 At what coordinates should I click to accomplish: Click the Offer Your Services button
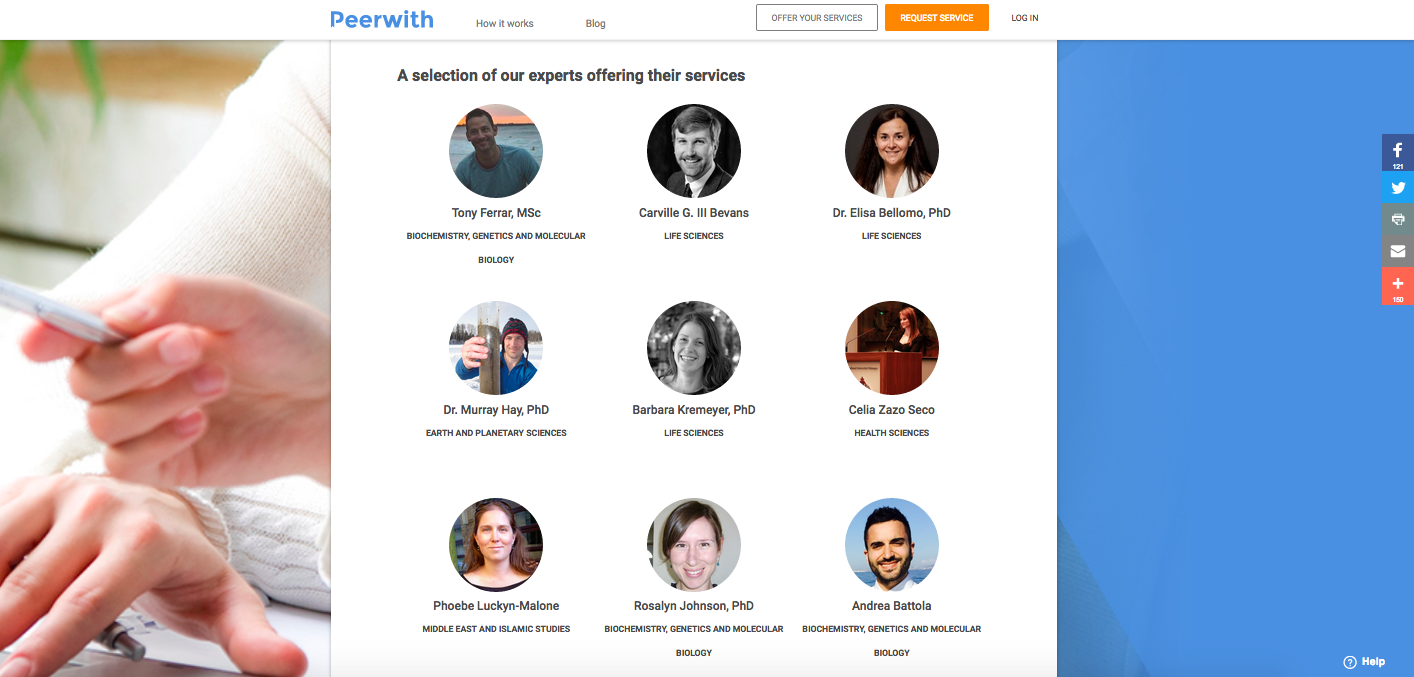point(816,17)
